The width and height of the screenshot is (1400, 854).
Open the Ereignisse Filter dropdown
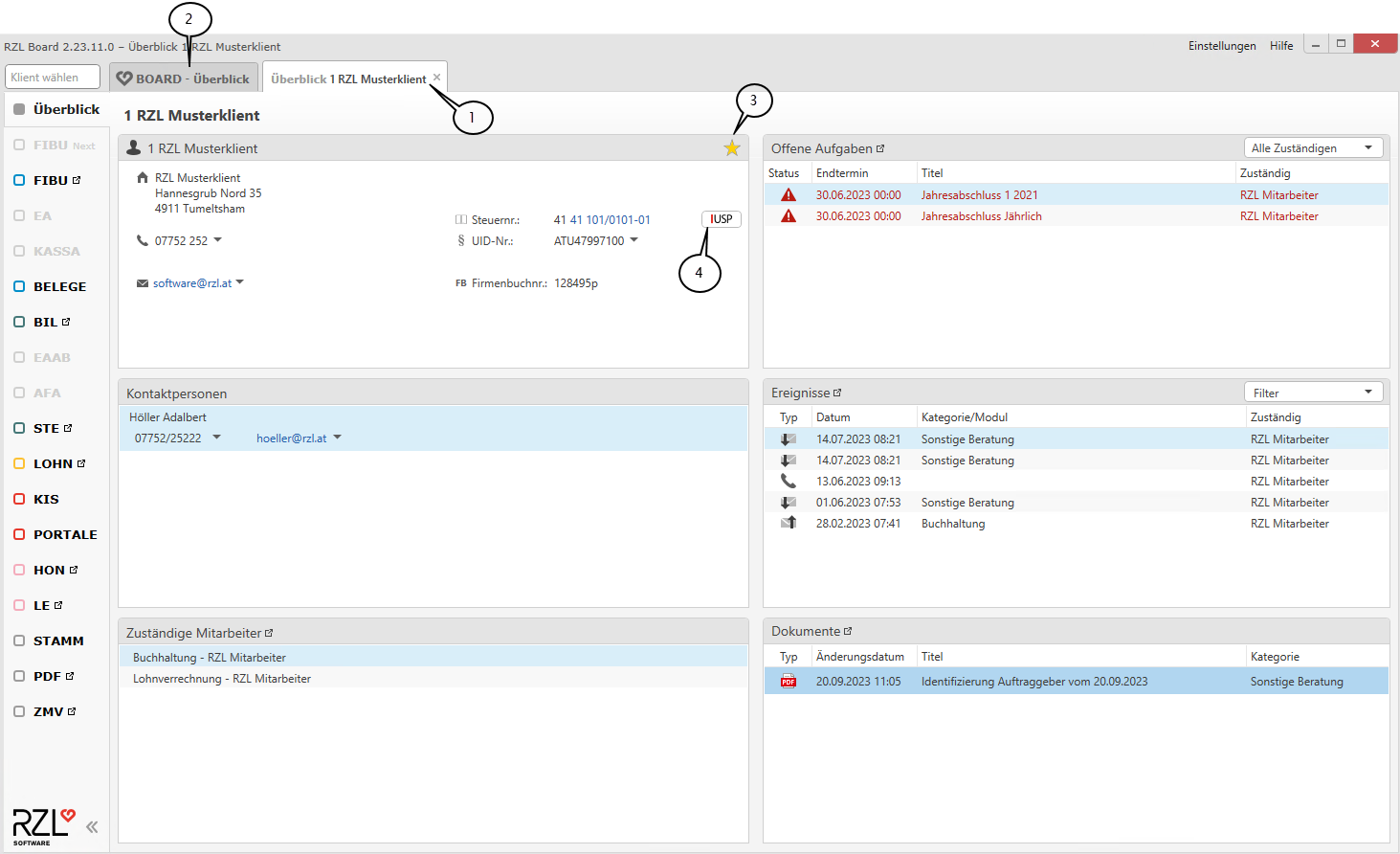[x=1313, y=393]
